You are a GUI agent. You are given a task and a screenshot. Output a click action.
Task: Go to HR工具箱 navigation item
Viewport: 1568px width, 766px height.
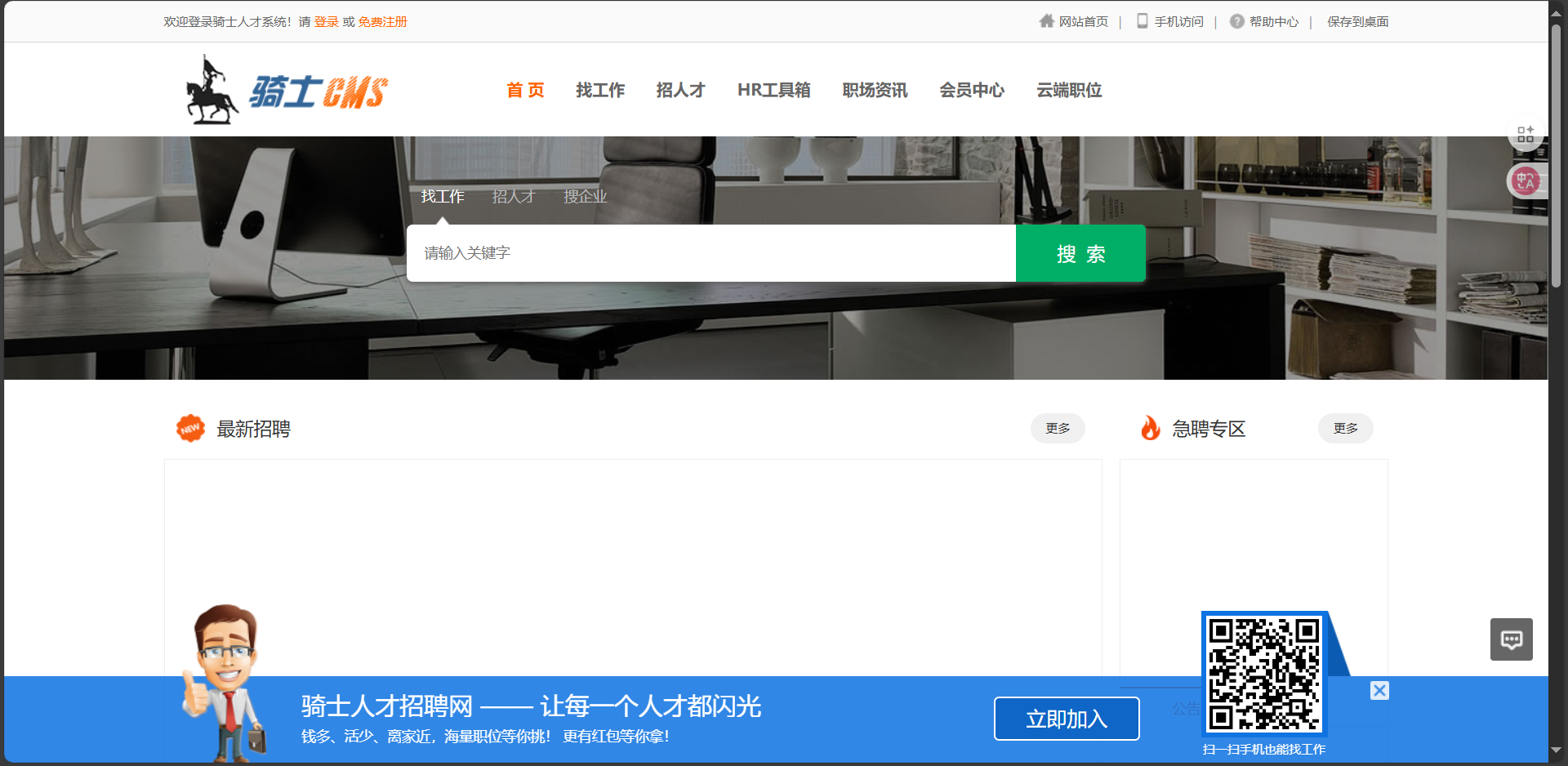pos(773,91)
